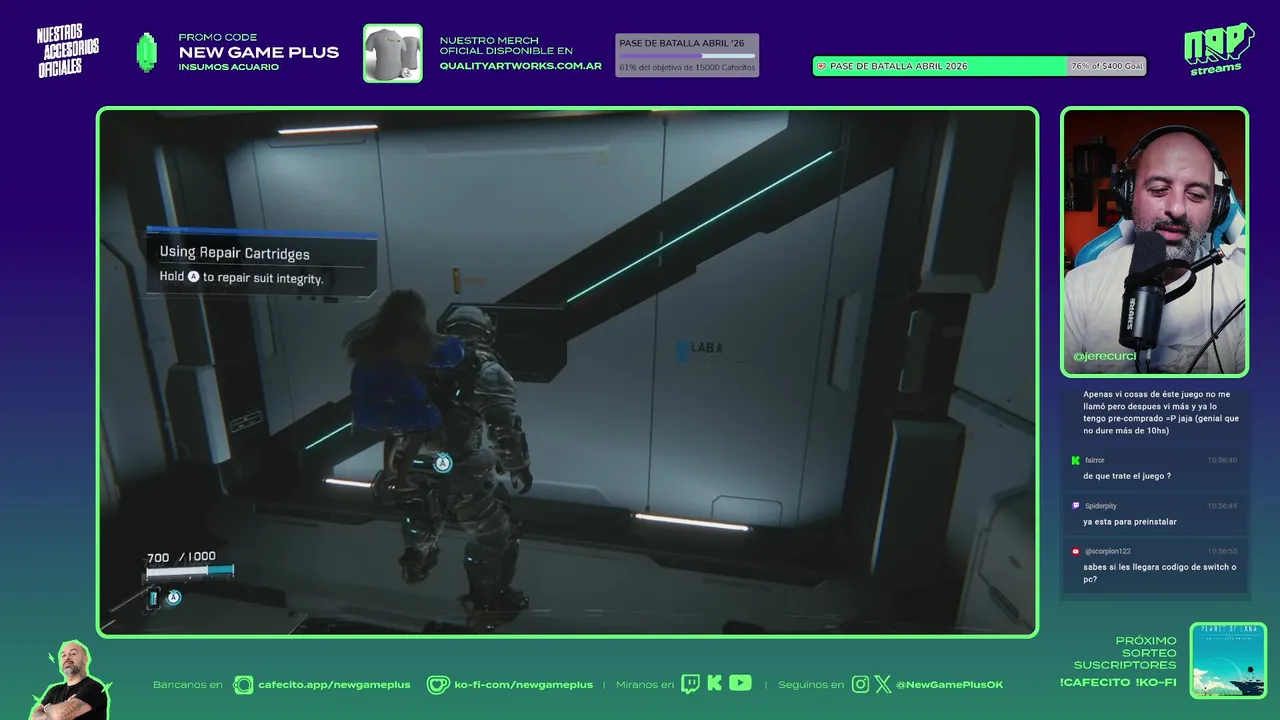Image resolution: width=1280 pixels, height=720 pixels.
Task: Click the merch t-shirt thumbnail
Action: [x=392, y=53]
